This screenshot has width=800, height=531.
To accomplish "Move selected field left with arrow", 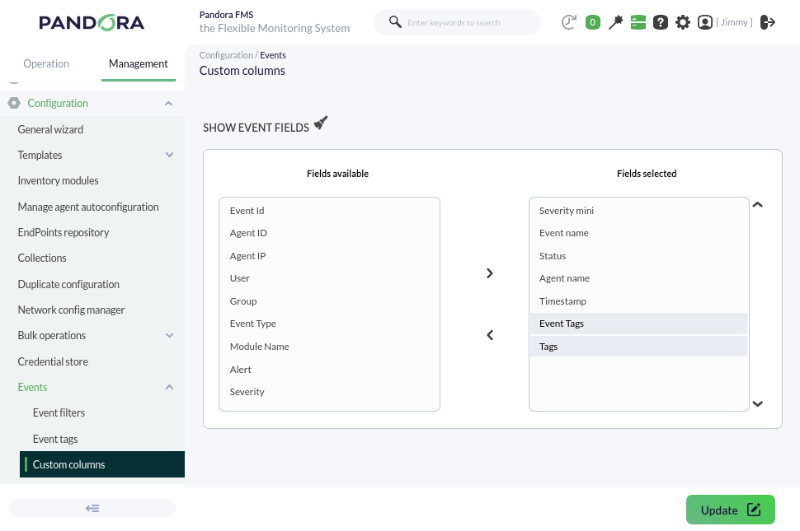I will click(490, 335).
